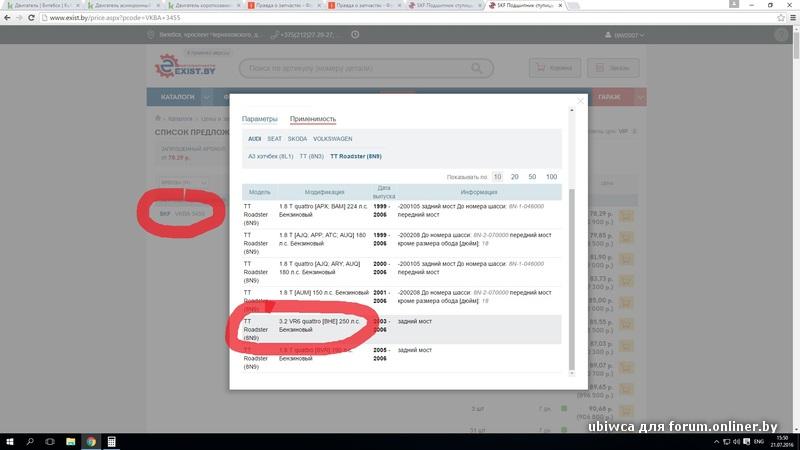Screen dimensions: 800x450
Task: Open Task View from the taskbar
Action: click(50, 442)
